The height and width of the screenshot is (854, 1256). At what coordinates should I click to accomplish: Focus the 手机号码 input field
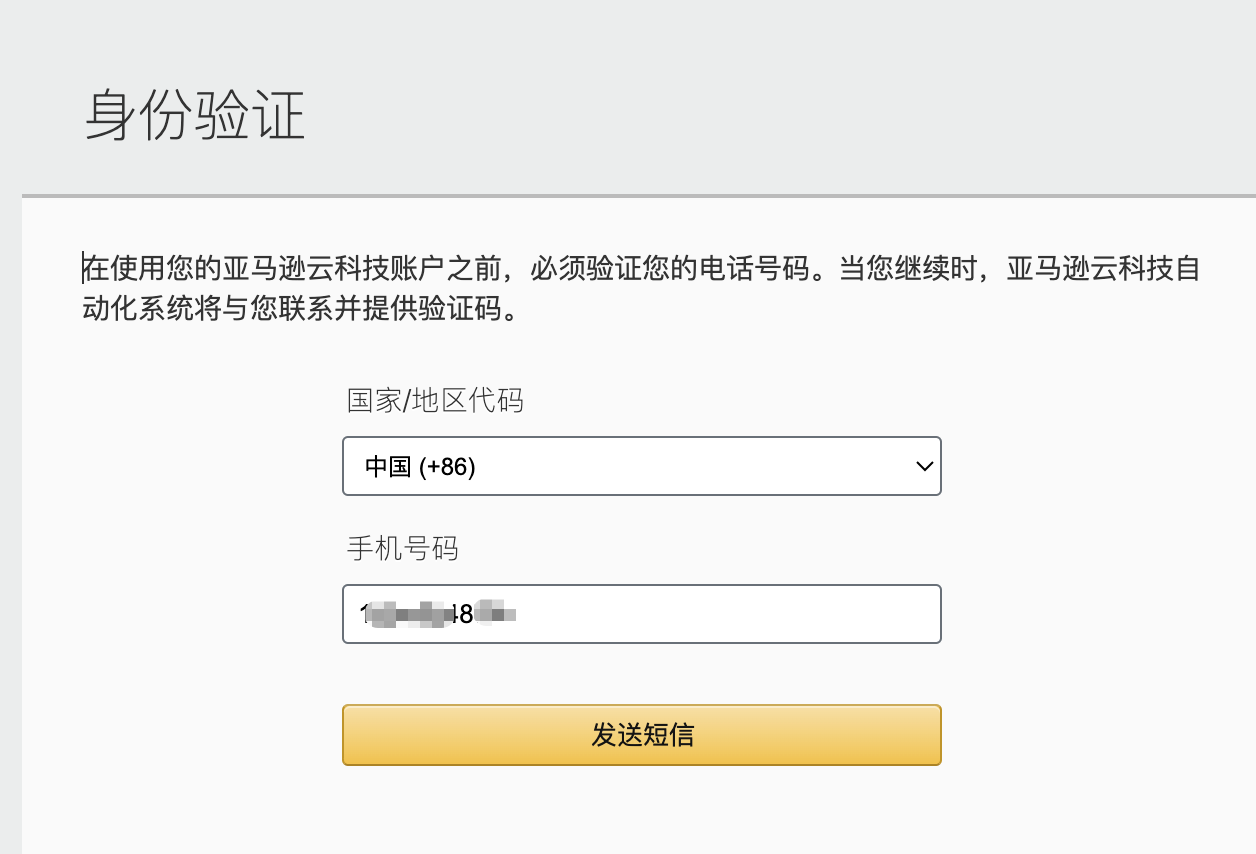[x=641, y=614]
